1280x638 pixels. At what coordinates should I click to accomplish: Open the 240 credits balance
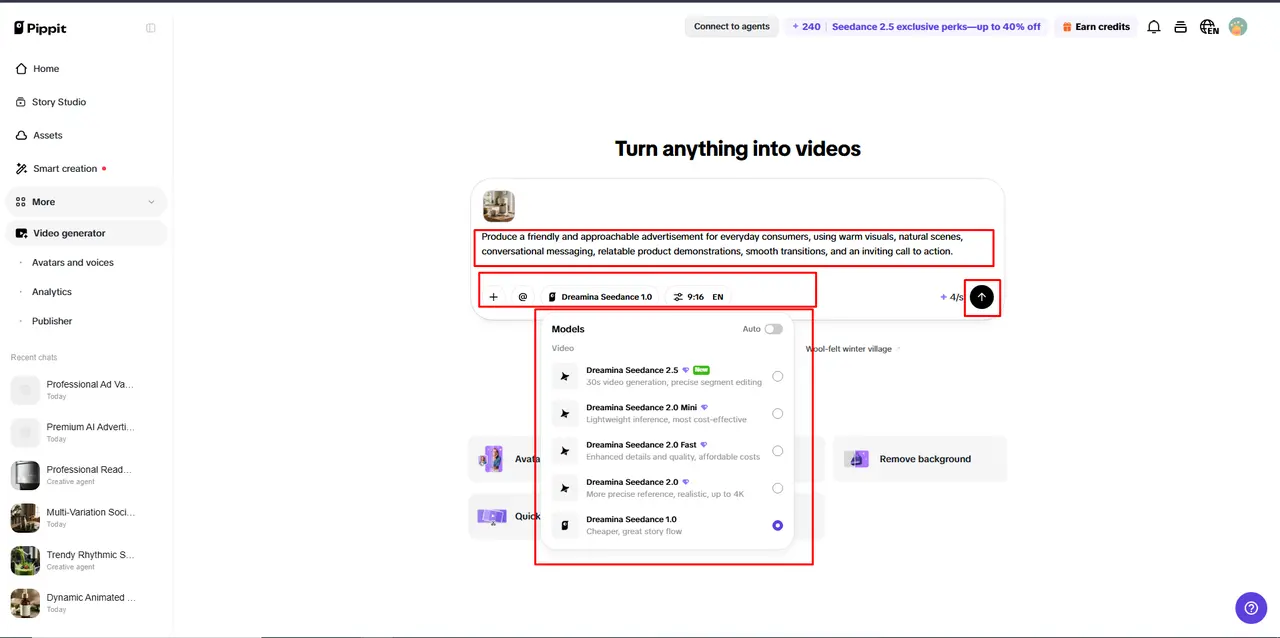[806, 27]
